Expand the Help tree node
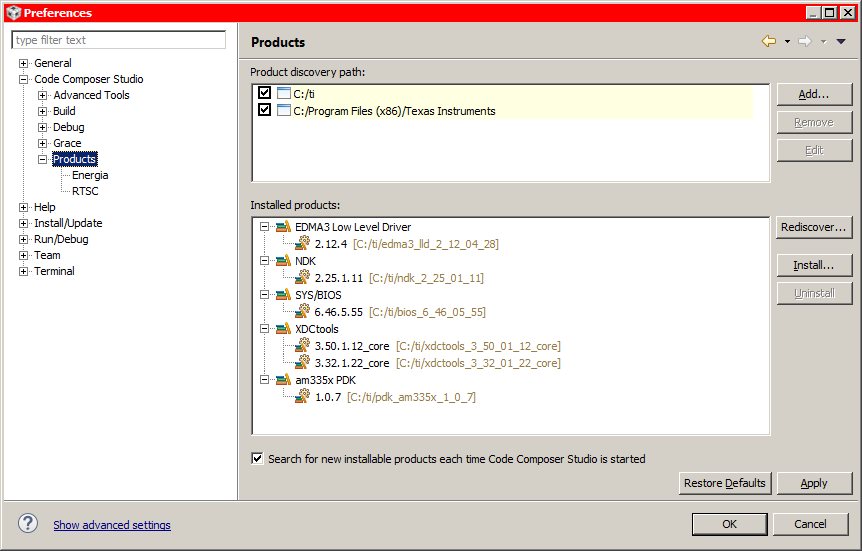 click(23, 207)
